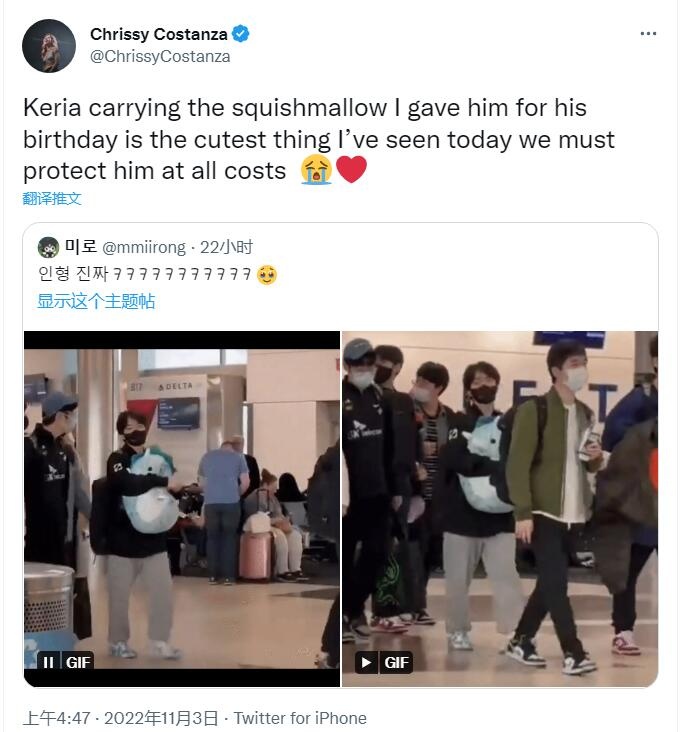
Task: Open the 上午4:47 2022年11月3日 timestamp
Action: point(120,718)
